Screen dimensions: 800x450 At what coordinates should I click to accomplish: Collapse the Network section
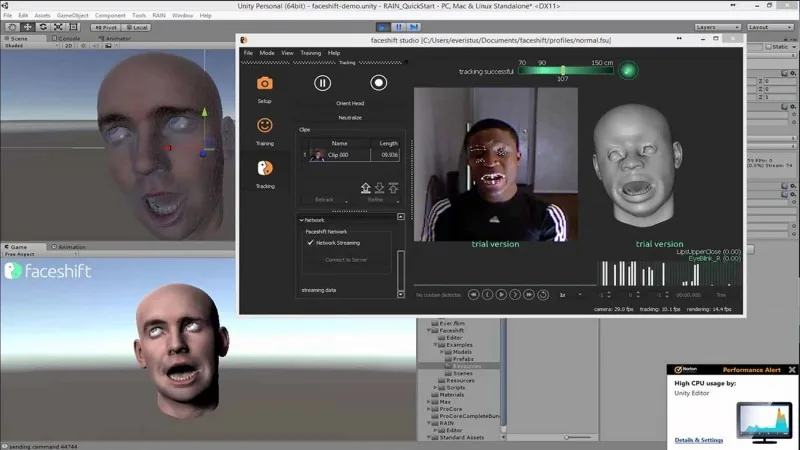point(302,220)
